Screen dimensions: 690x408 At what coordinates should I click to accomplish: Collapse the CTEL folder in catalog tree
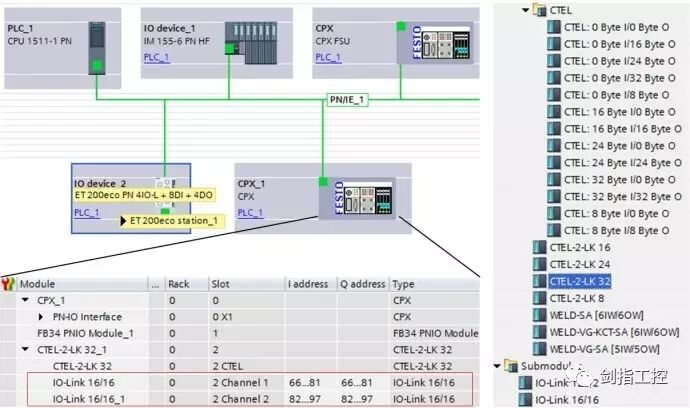tap(525, 10)
